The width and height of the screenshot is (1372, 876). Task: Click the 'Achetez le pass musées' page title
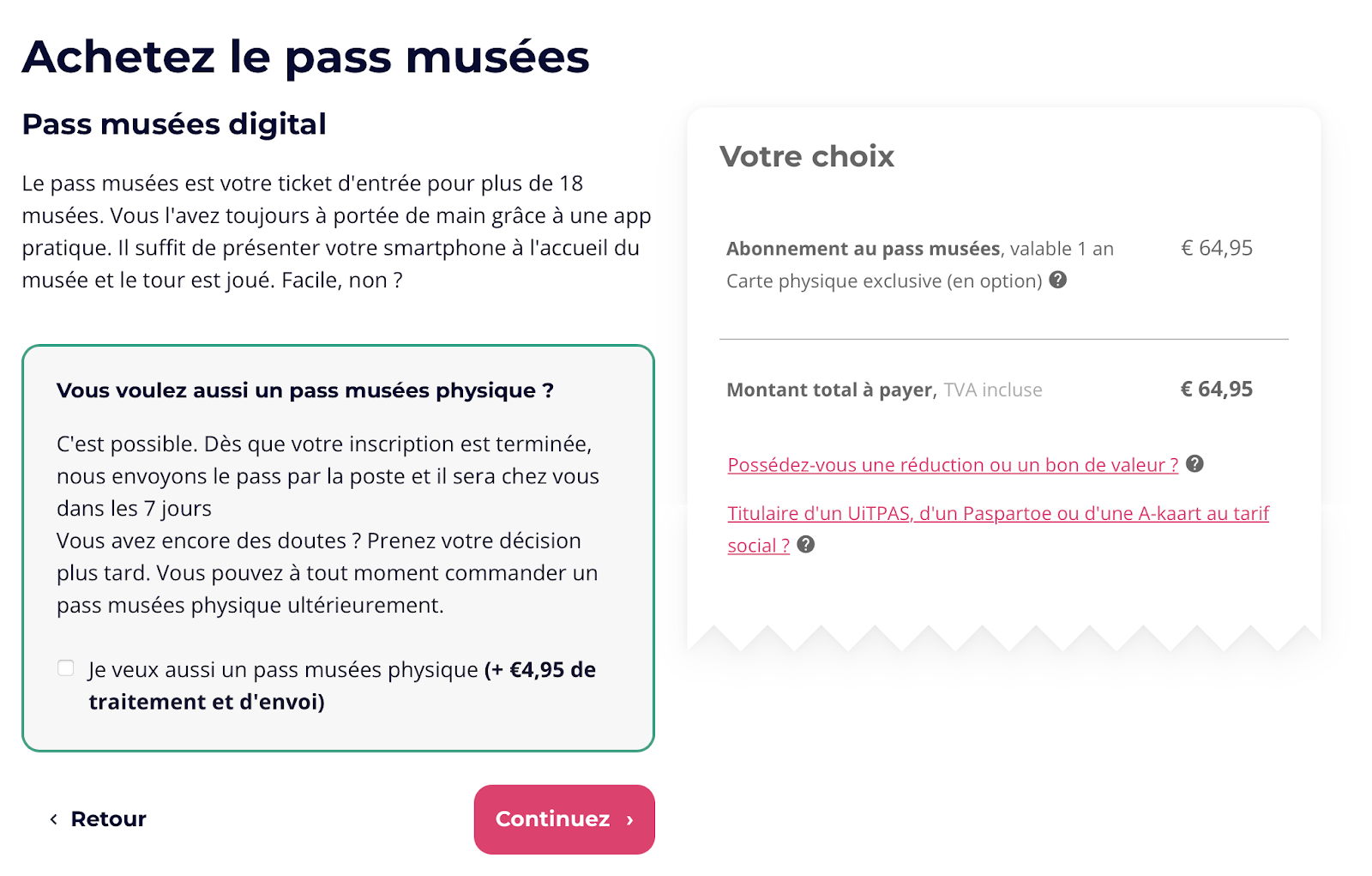(306, 57)
